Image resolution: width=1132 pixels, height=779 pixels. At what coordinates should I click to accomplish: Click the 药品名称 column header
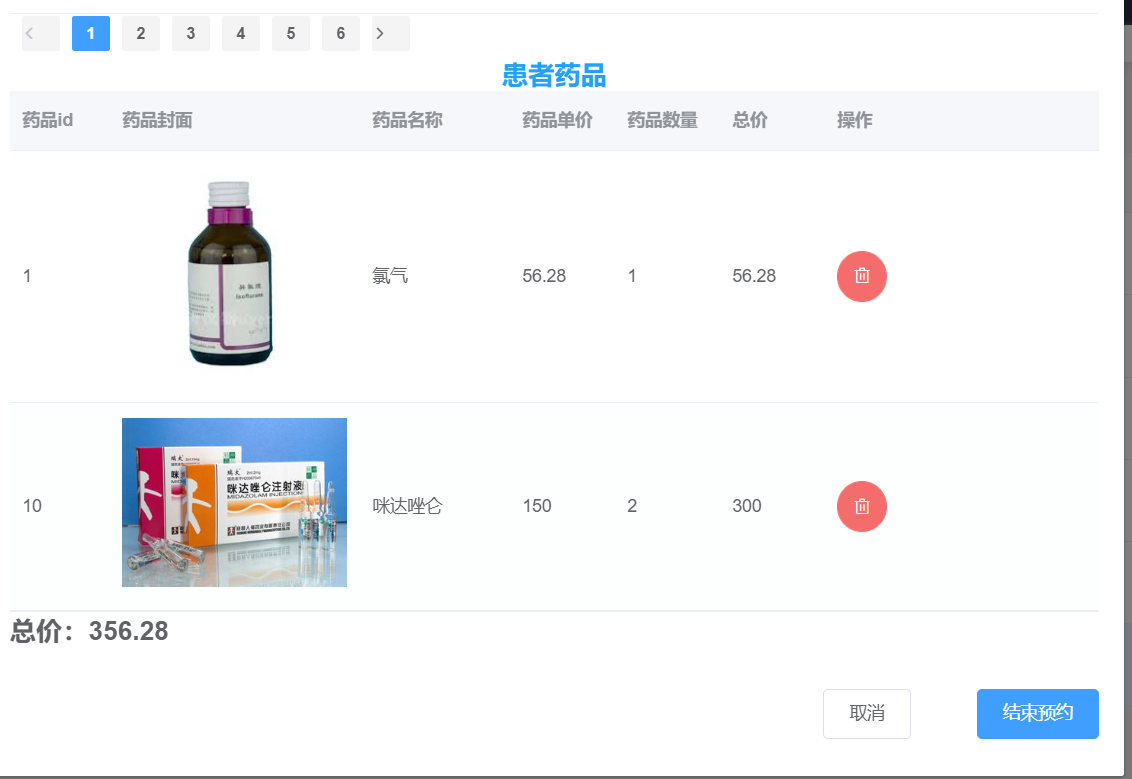pos(407,120)
